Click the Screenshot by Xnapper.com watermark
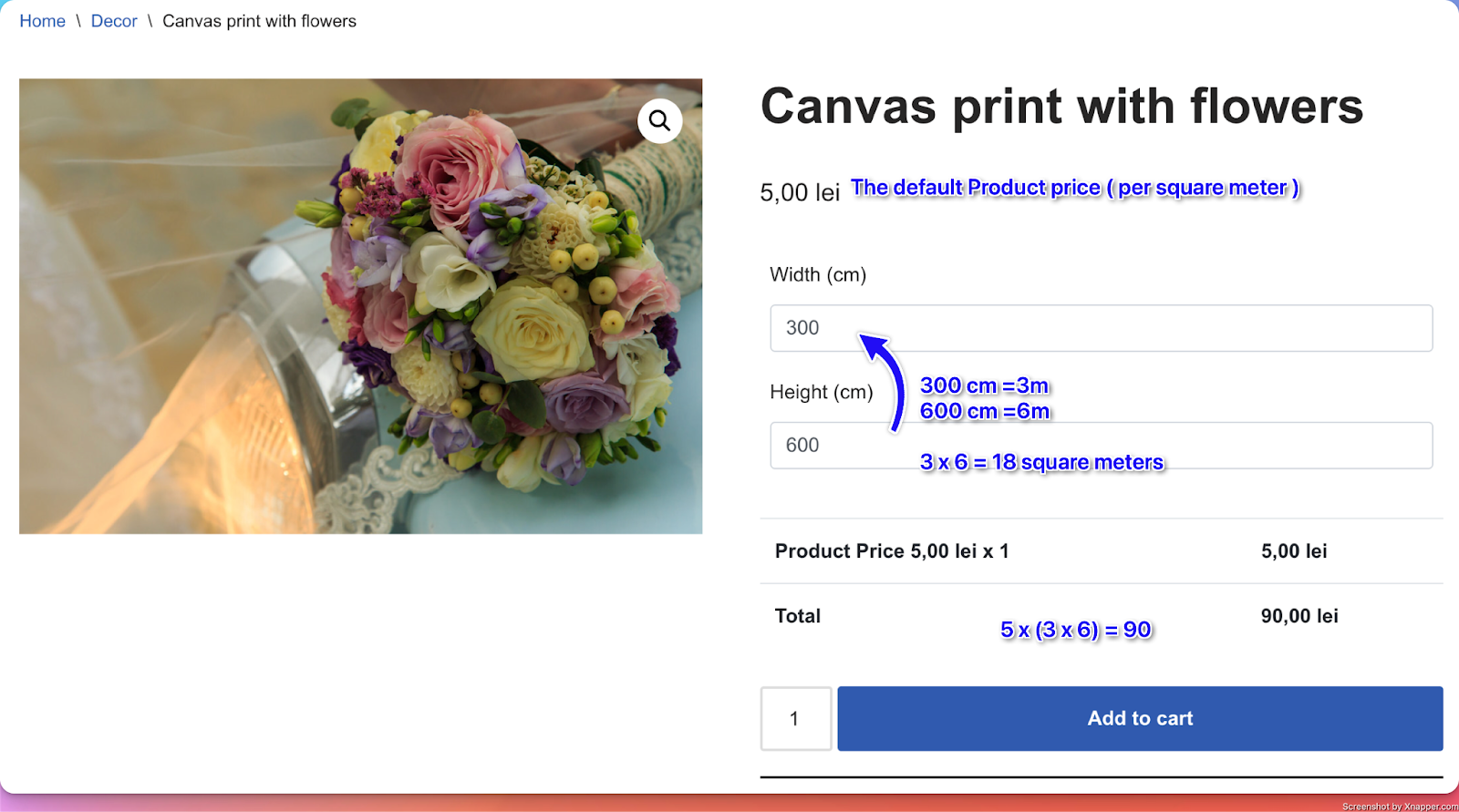Screen dimensions: 1459x812 pos(1400,807)
